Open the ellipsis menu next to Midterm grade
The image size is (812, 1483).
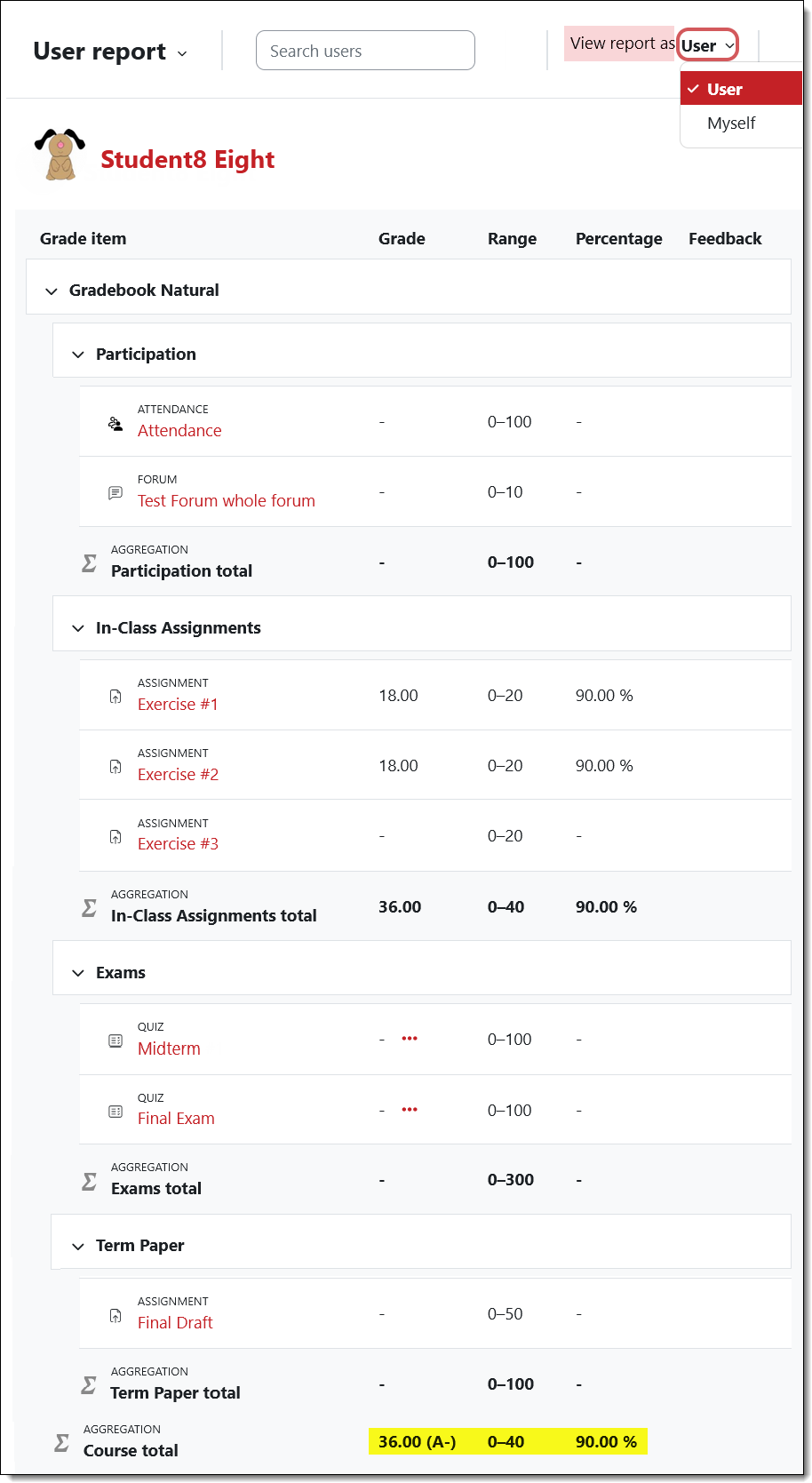pyautogui.click(x=410, y=1039)
